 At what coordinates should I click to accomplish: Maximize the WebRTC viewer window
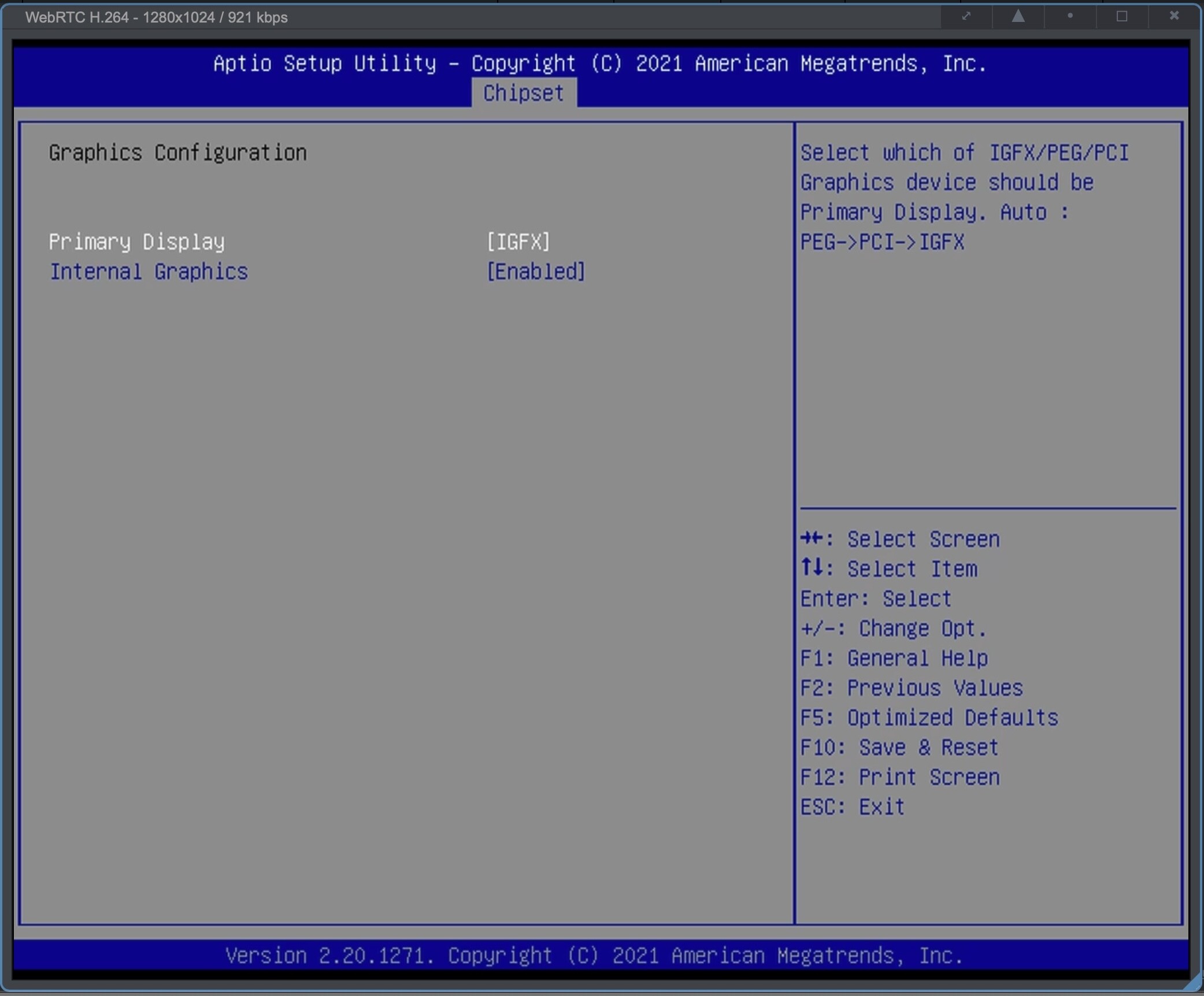1122,16
